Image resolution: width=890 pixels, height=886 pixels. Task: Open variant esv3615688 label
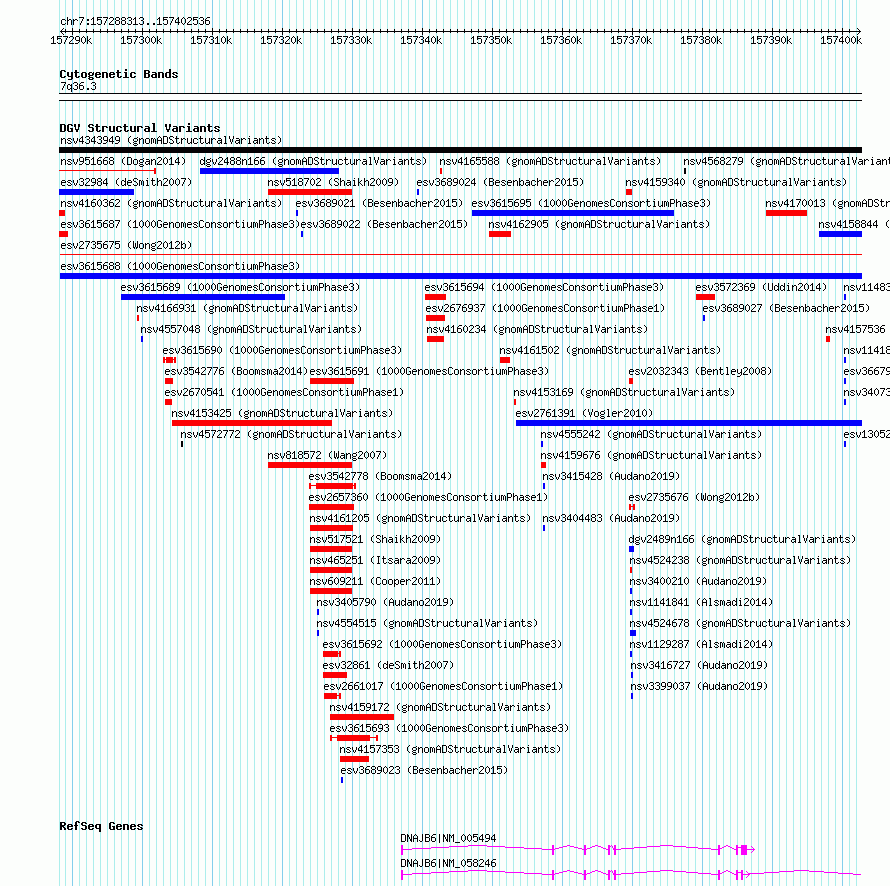click(x=180, y=266)
